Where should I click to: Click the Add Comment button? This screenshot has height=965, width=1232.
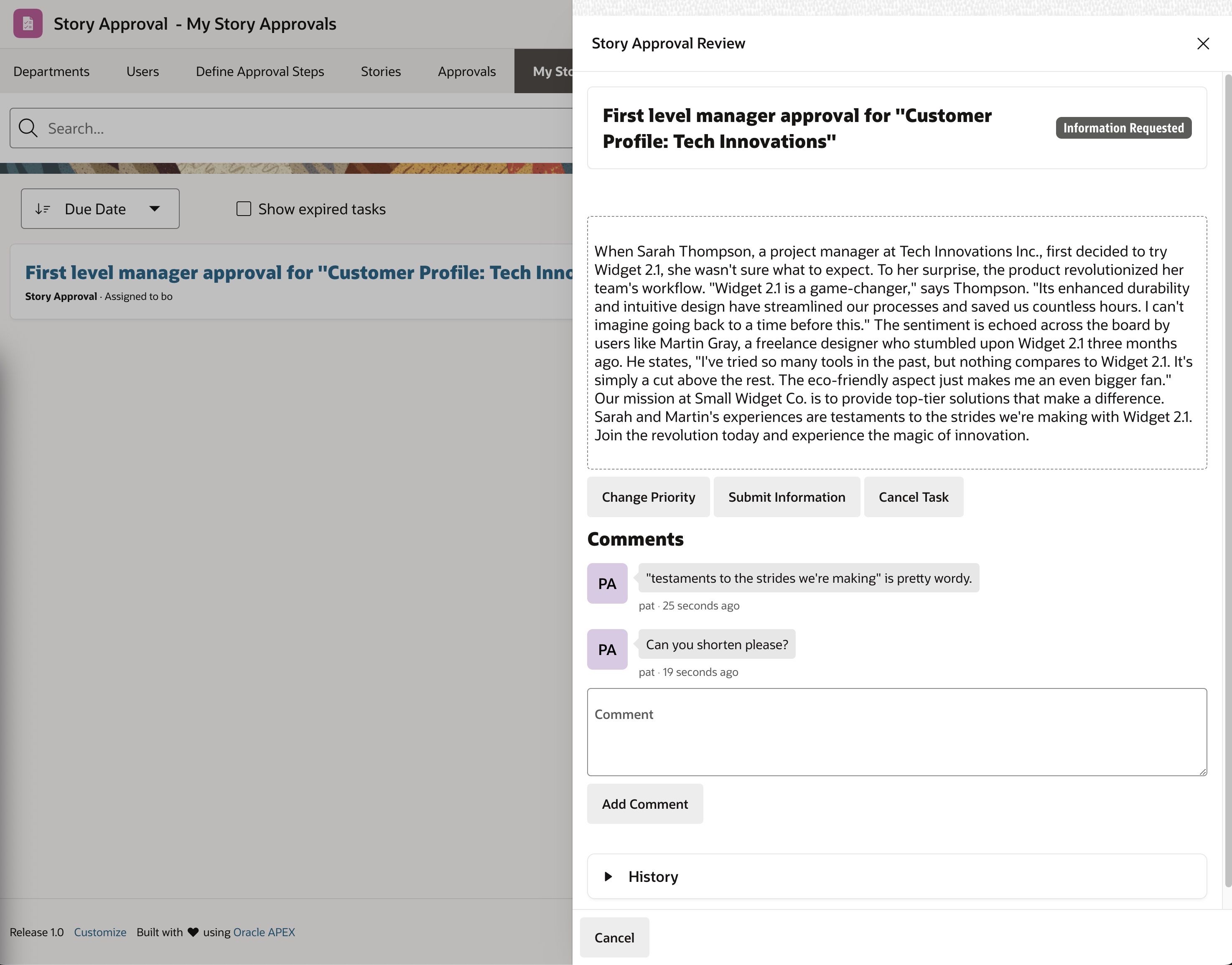[x=644, y=804]
